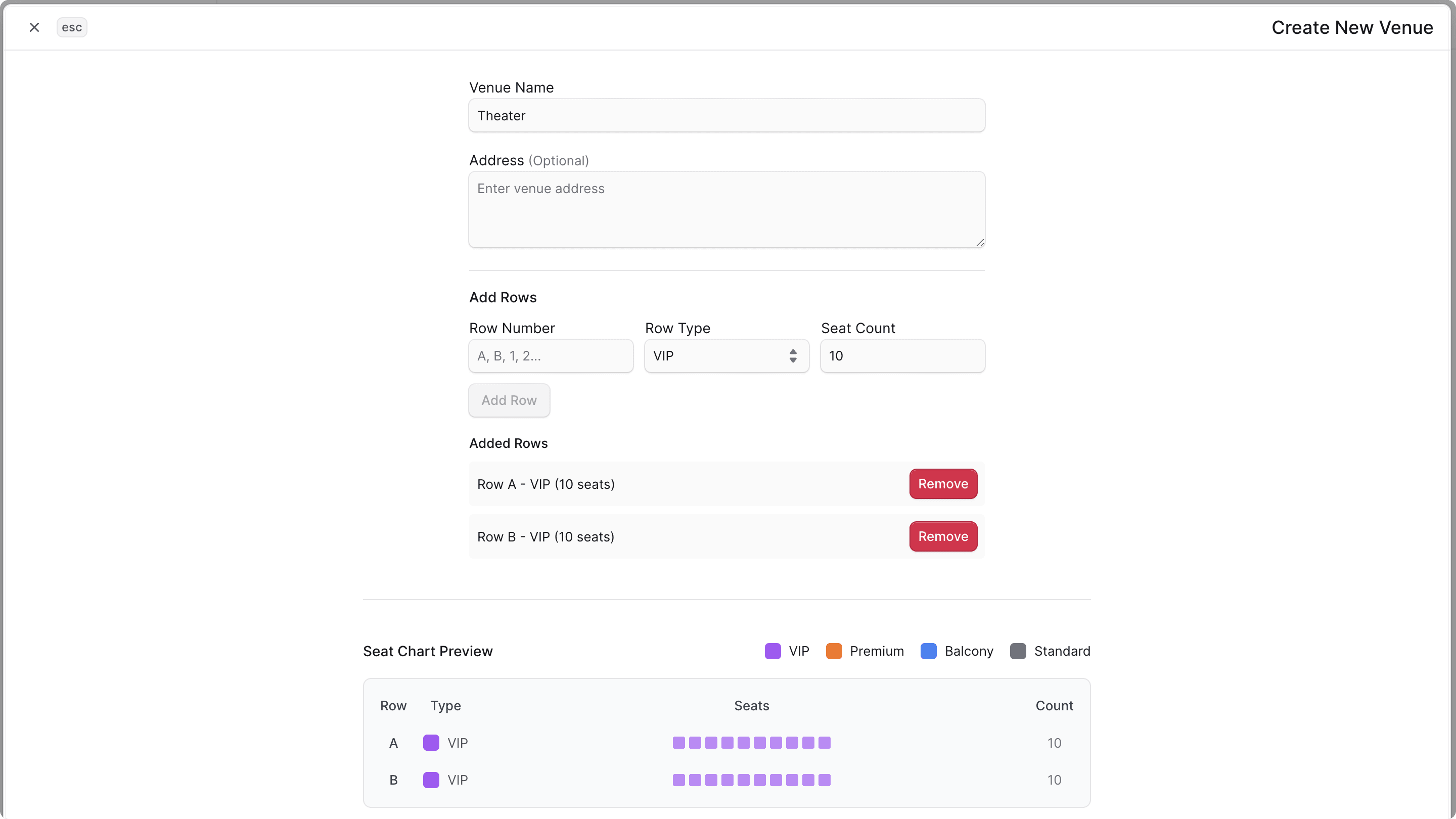The image size is (1456, 819).
Task: Click the Add Row button
Action: 509,400
